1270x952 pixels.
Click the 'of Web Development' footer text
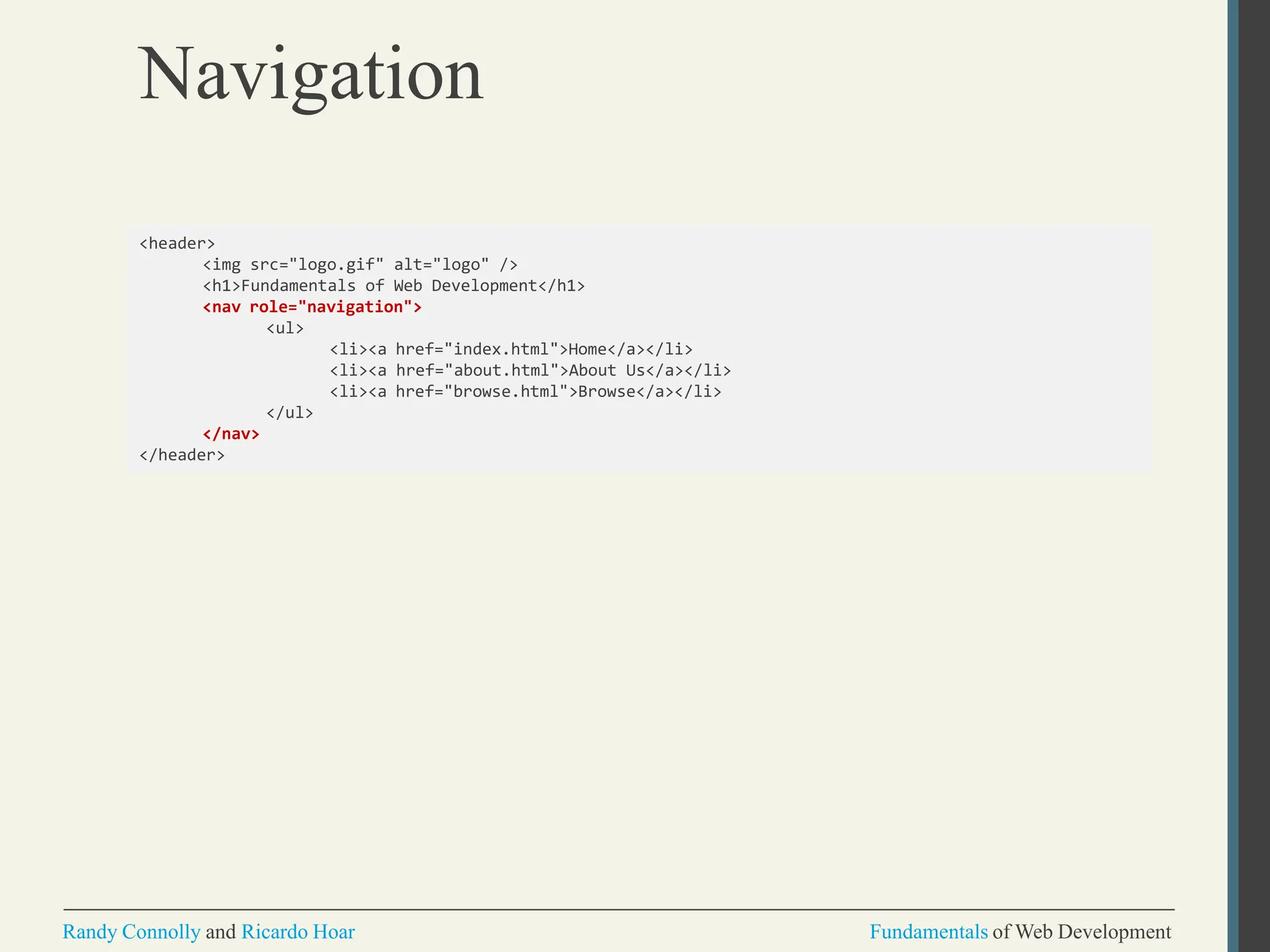1081,932
